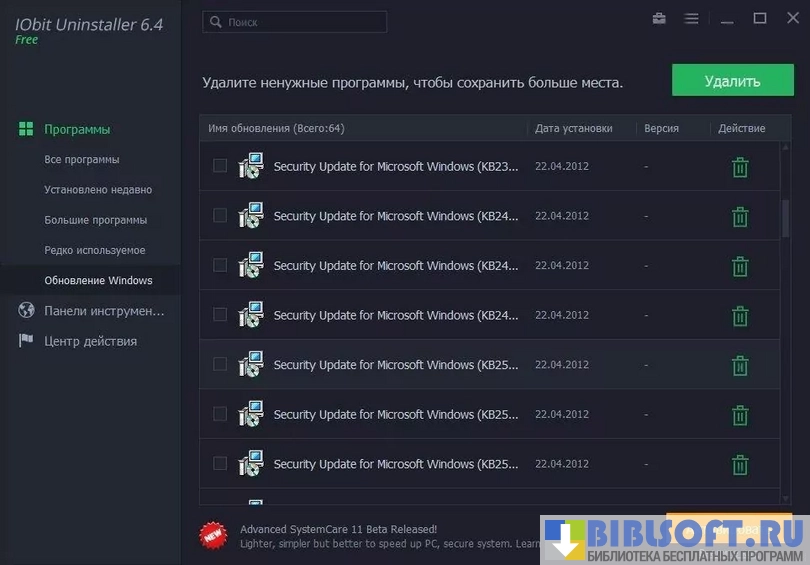Switch to Большие программы in sidebar

click(96, 220)
